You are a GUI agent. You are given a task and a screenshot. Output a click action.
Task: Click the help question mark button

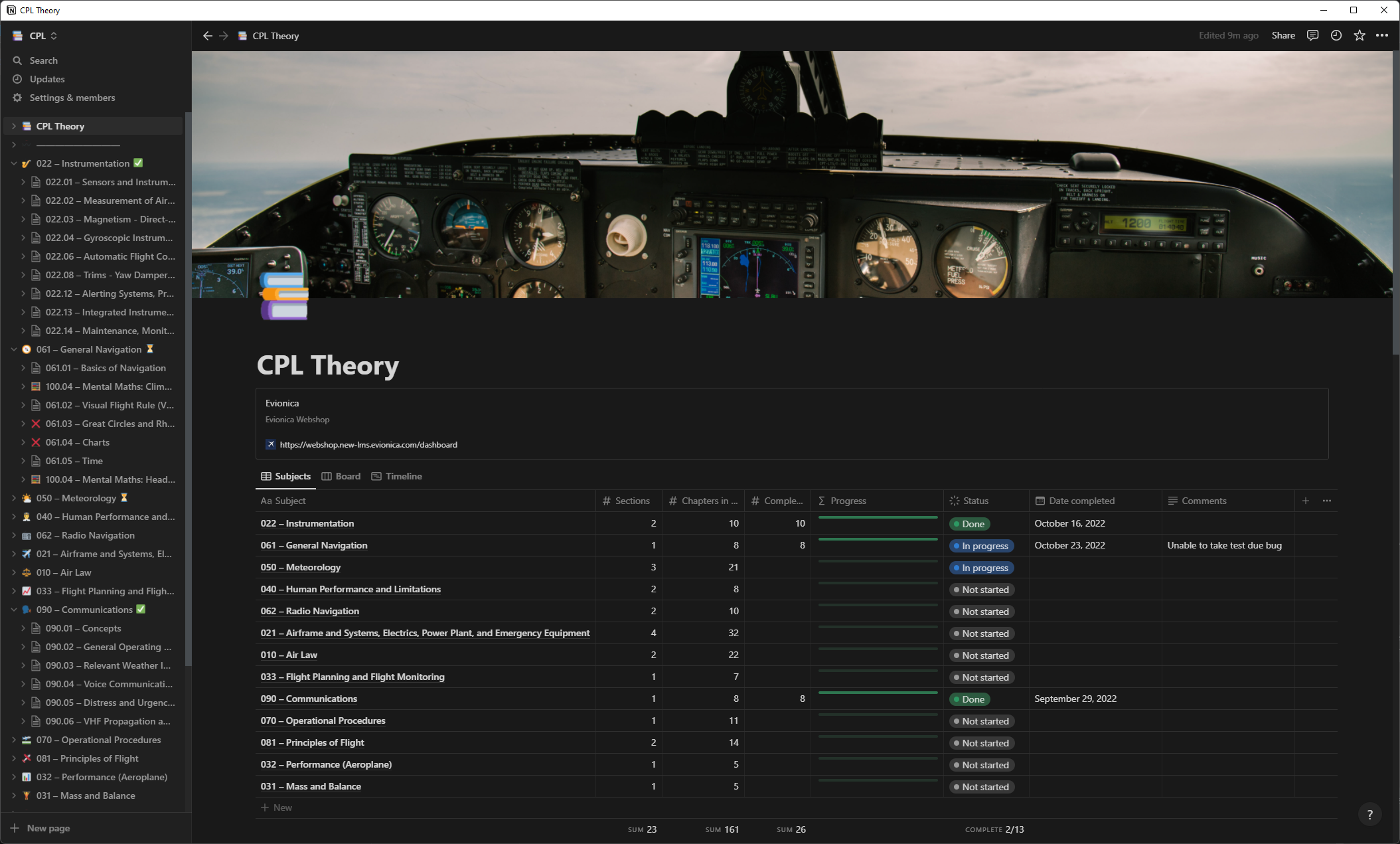click(x=1369, y=814)
